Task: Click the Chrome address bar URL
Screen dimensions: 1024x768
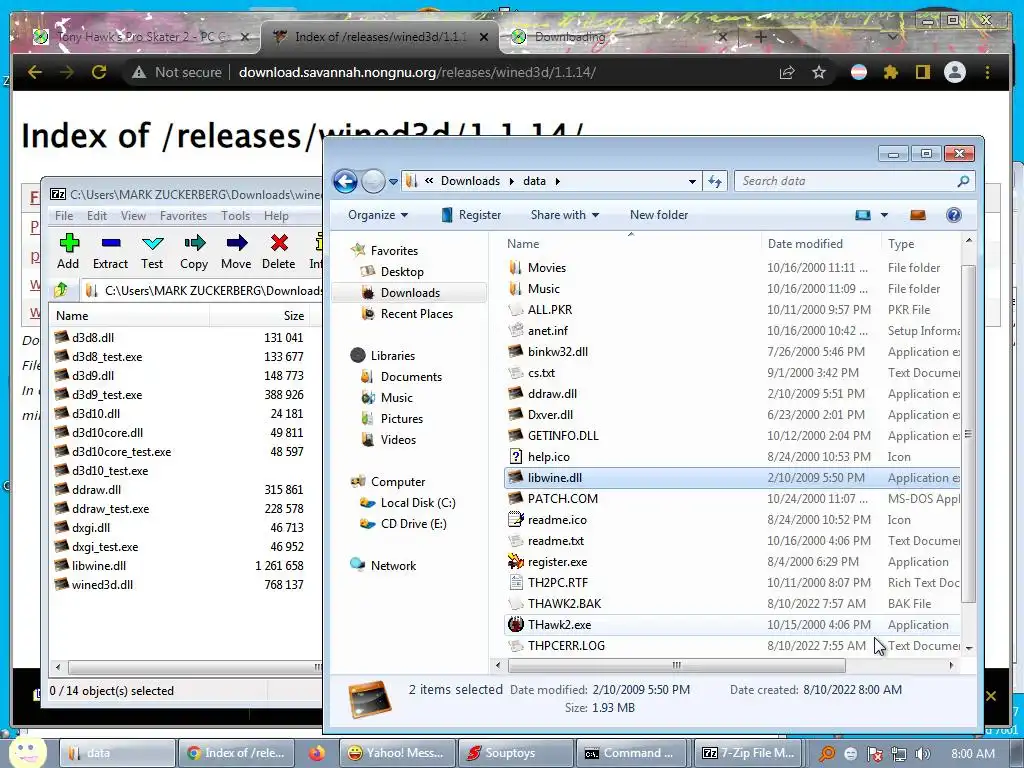Action: click(x=417, y=72)
